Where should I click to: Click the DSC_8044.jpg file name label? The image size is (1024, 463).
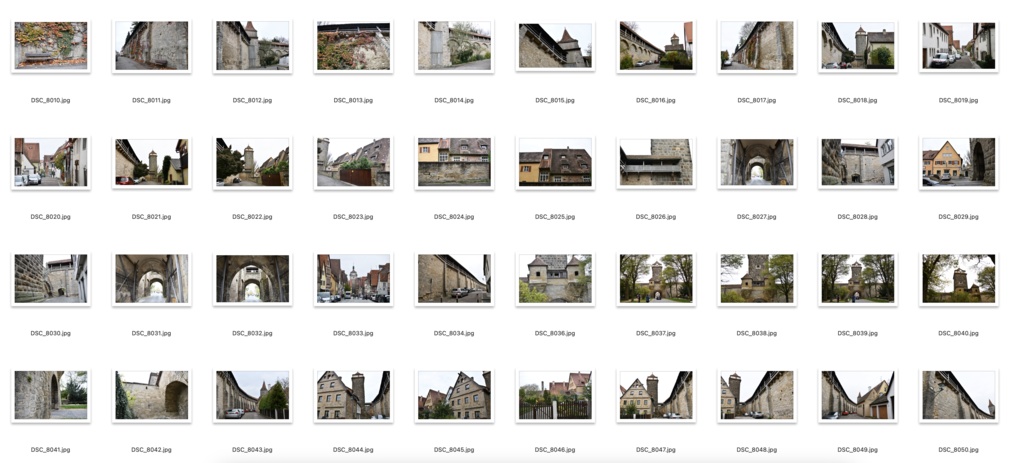pyautogui.click(x=353, y=450)
